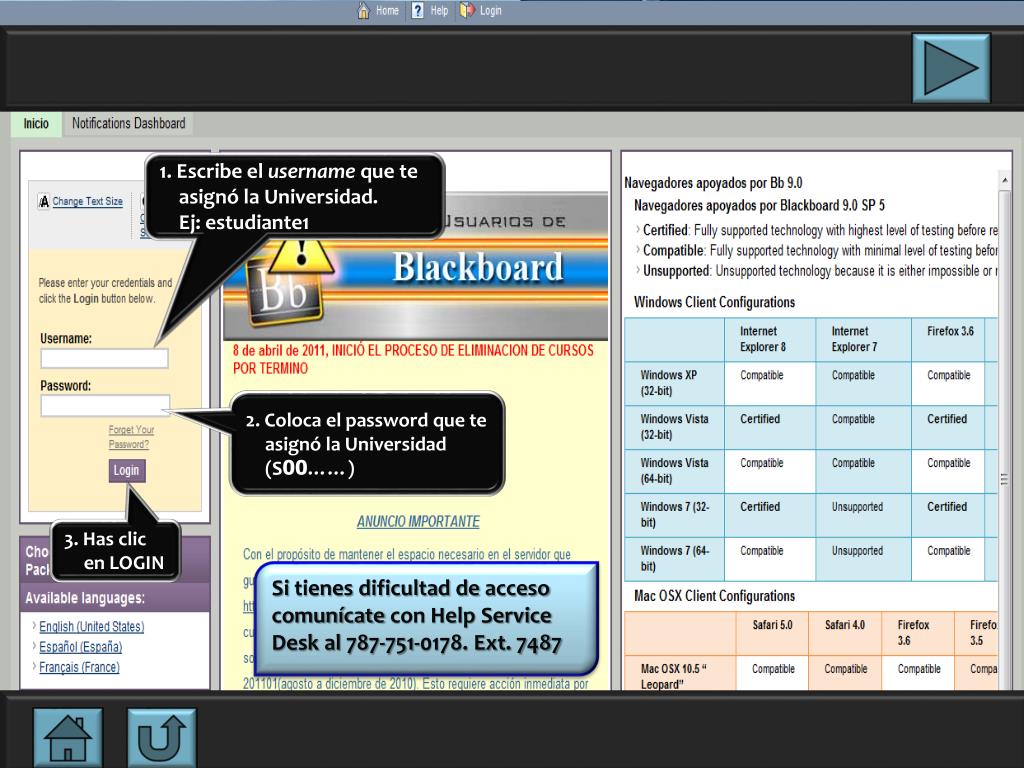
Task: Click the Firefox 3.6 Windows column header
Action: [x=948, y=340]
